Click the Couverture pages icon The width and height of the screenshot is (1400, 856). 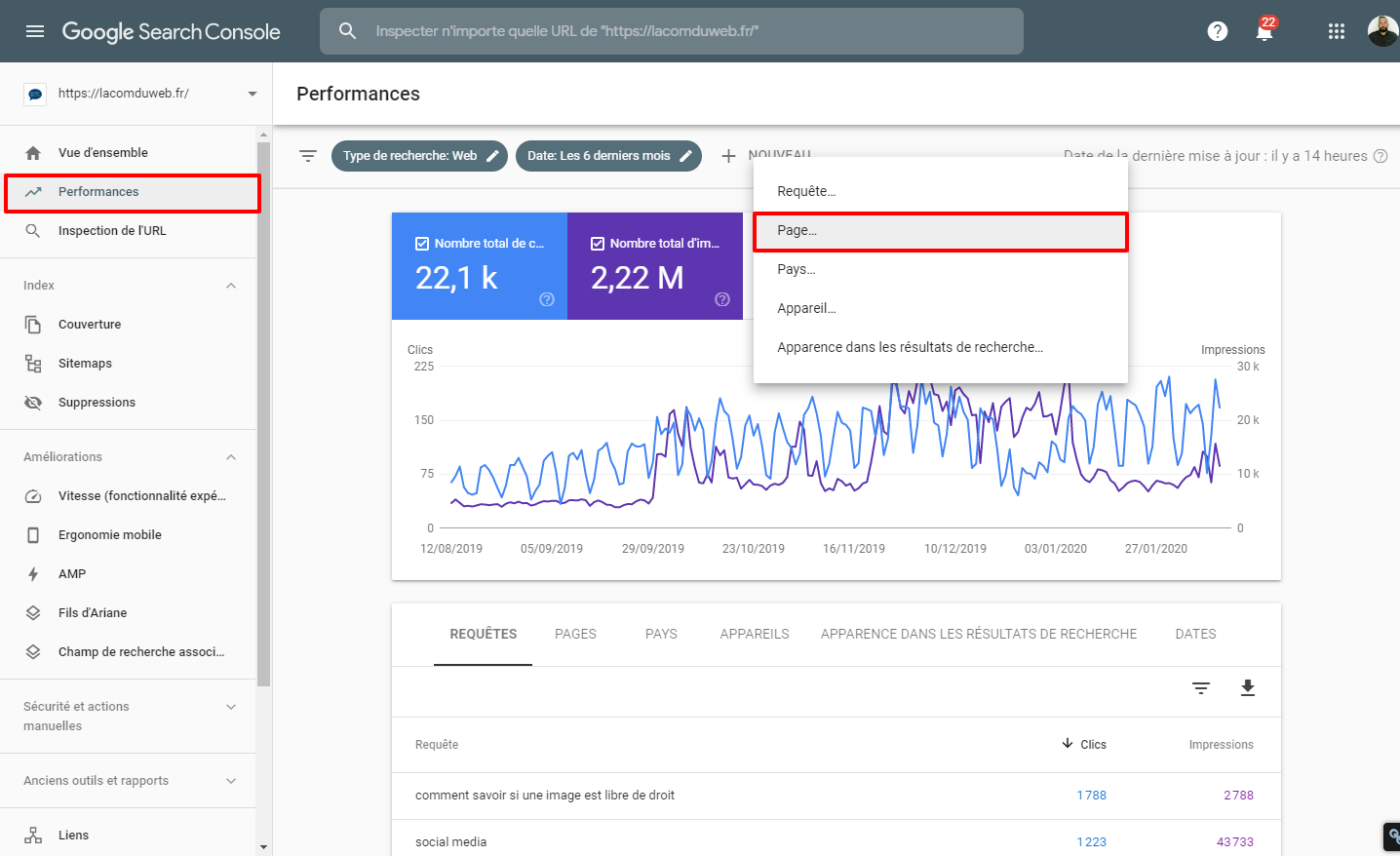point(33,325)
